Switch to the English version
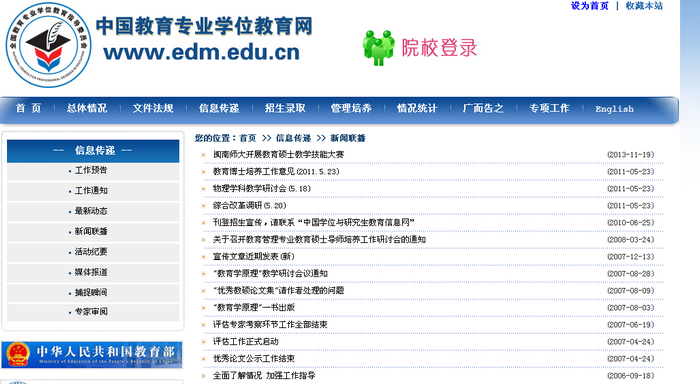 (x=614, y=109)
